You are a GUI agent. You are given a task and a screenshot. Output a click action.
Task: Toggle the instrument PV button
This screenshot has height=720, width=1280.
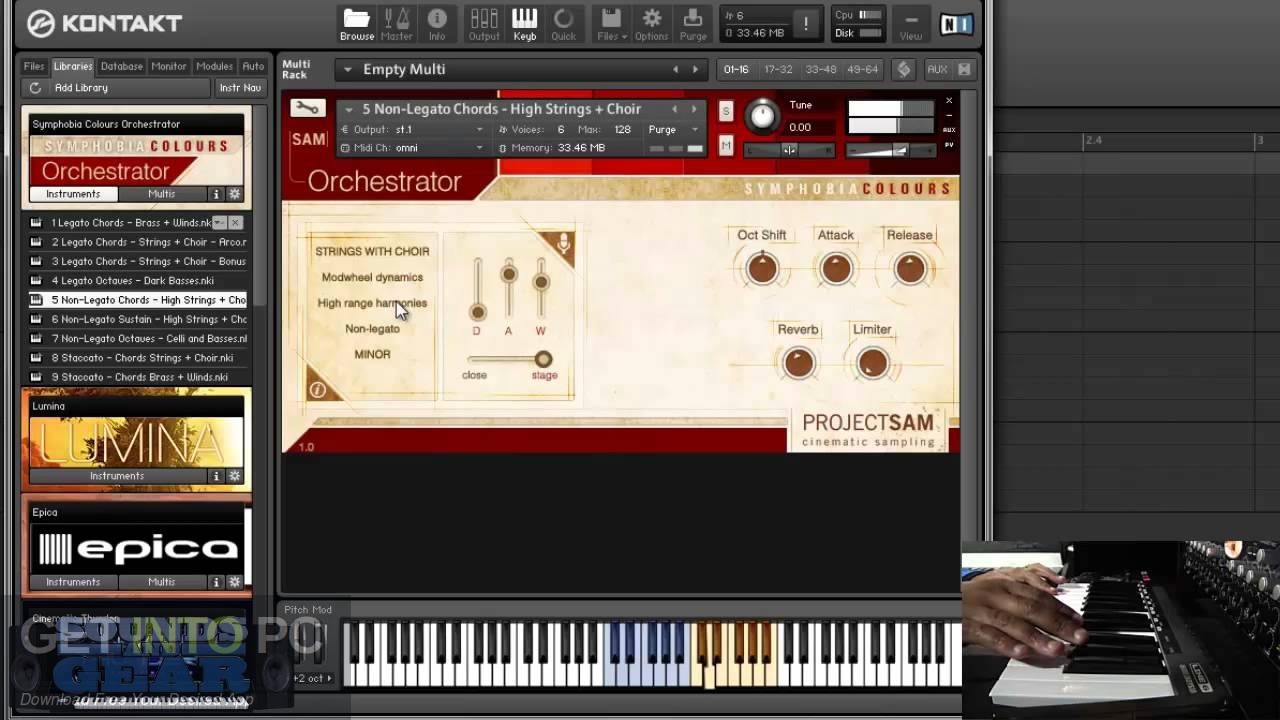tap(949, 145)
